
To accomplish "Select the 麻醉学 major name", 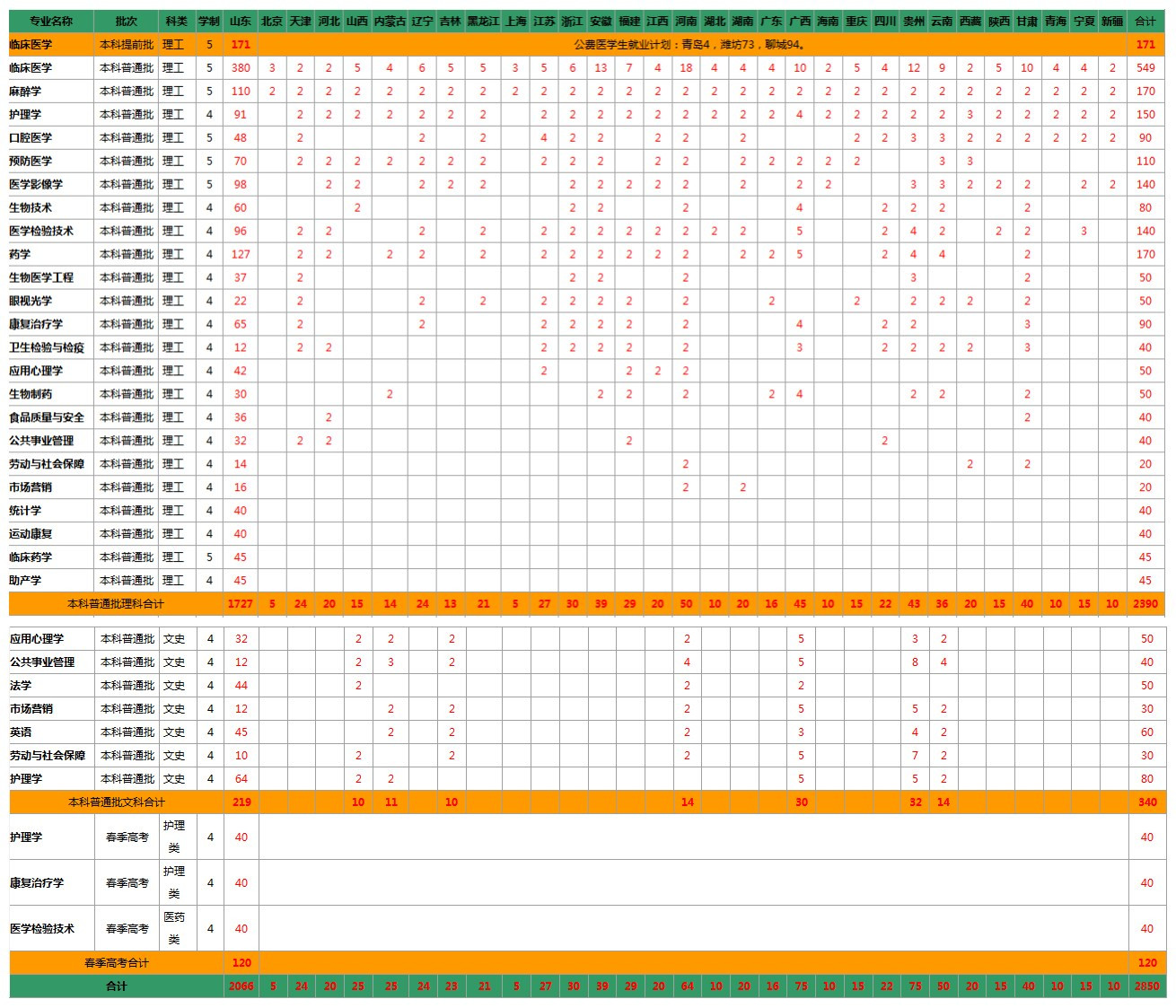I will click(25, 91).
